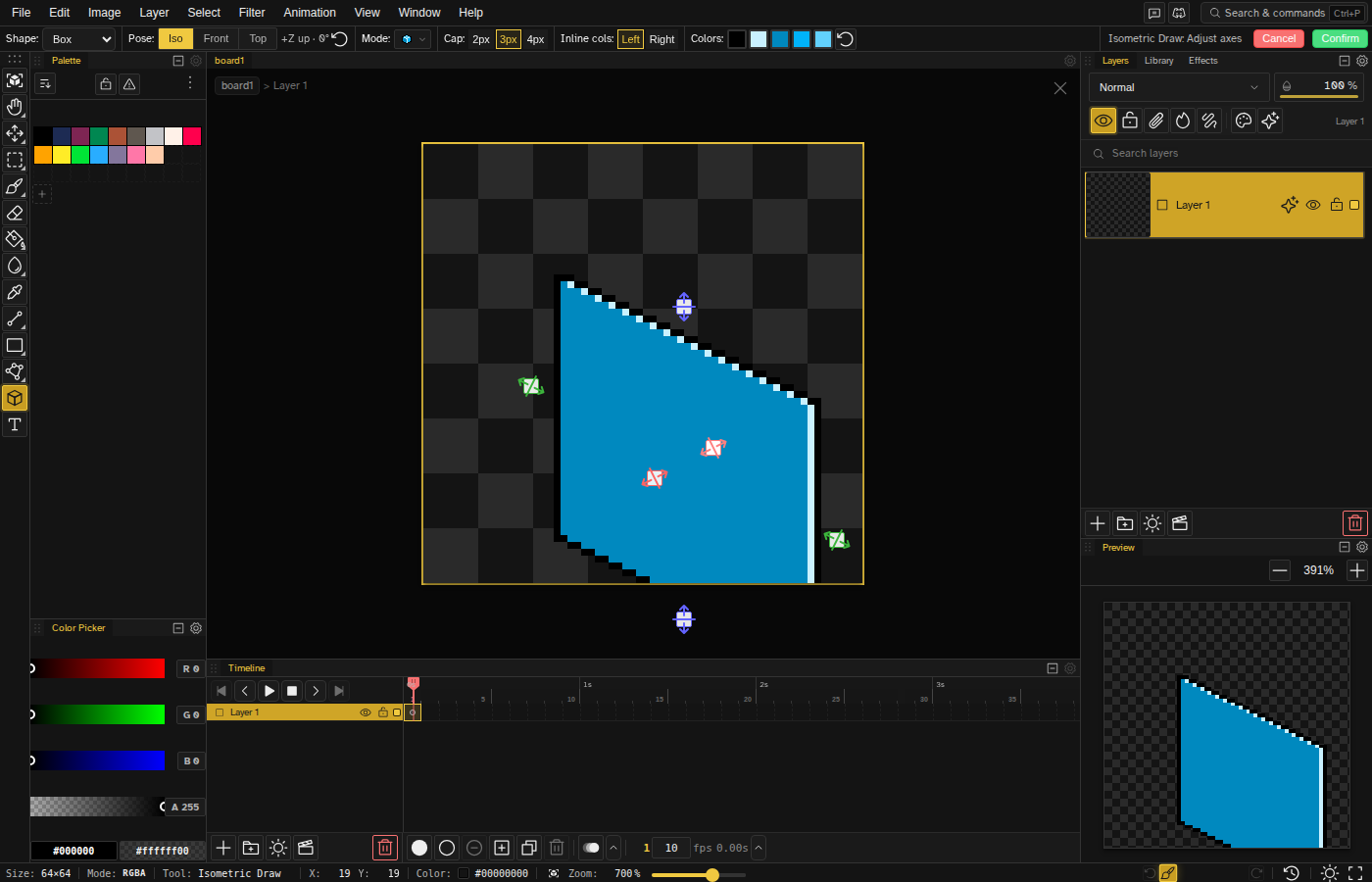Open the history clock icon in status bar
The height and width of the screenshot is (882, 1372).
[x=1292, y=873]
